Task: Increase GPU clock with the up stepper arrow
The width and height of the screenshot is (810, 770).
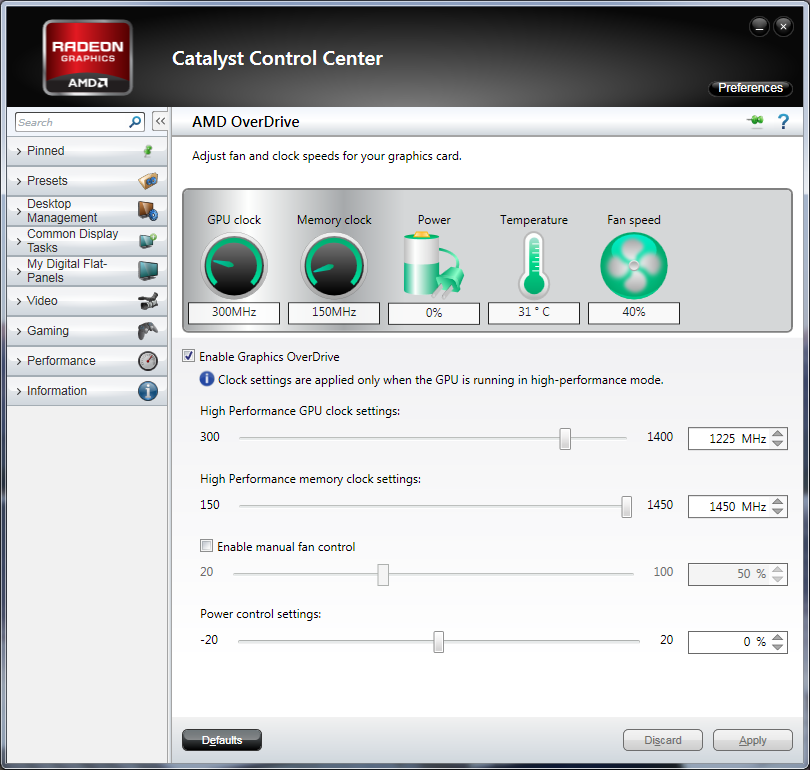Action: [778, 434]
